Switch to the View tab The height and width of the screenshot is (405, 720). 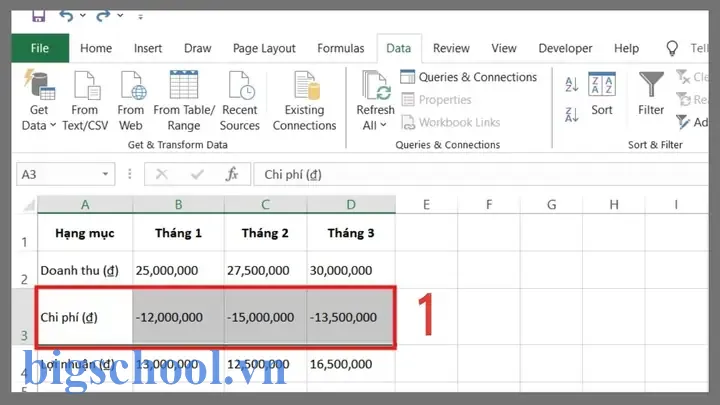coord(504,48)
